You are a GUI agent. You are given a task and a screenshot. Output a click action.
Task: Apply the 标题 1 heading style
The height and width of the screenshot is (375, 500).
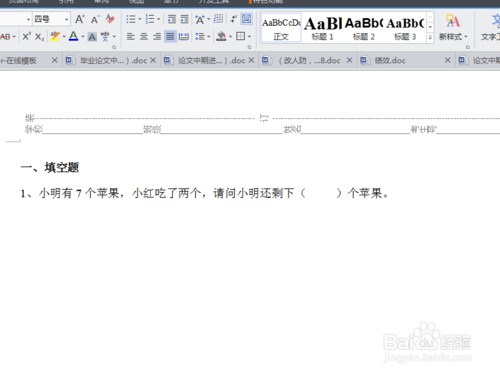click(322, 28)
